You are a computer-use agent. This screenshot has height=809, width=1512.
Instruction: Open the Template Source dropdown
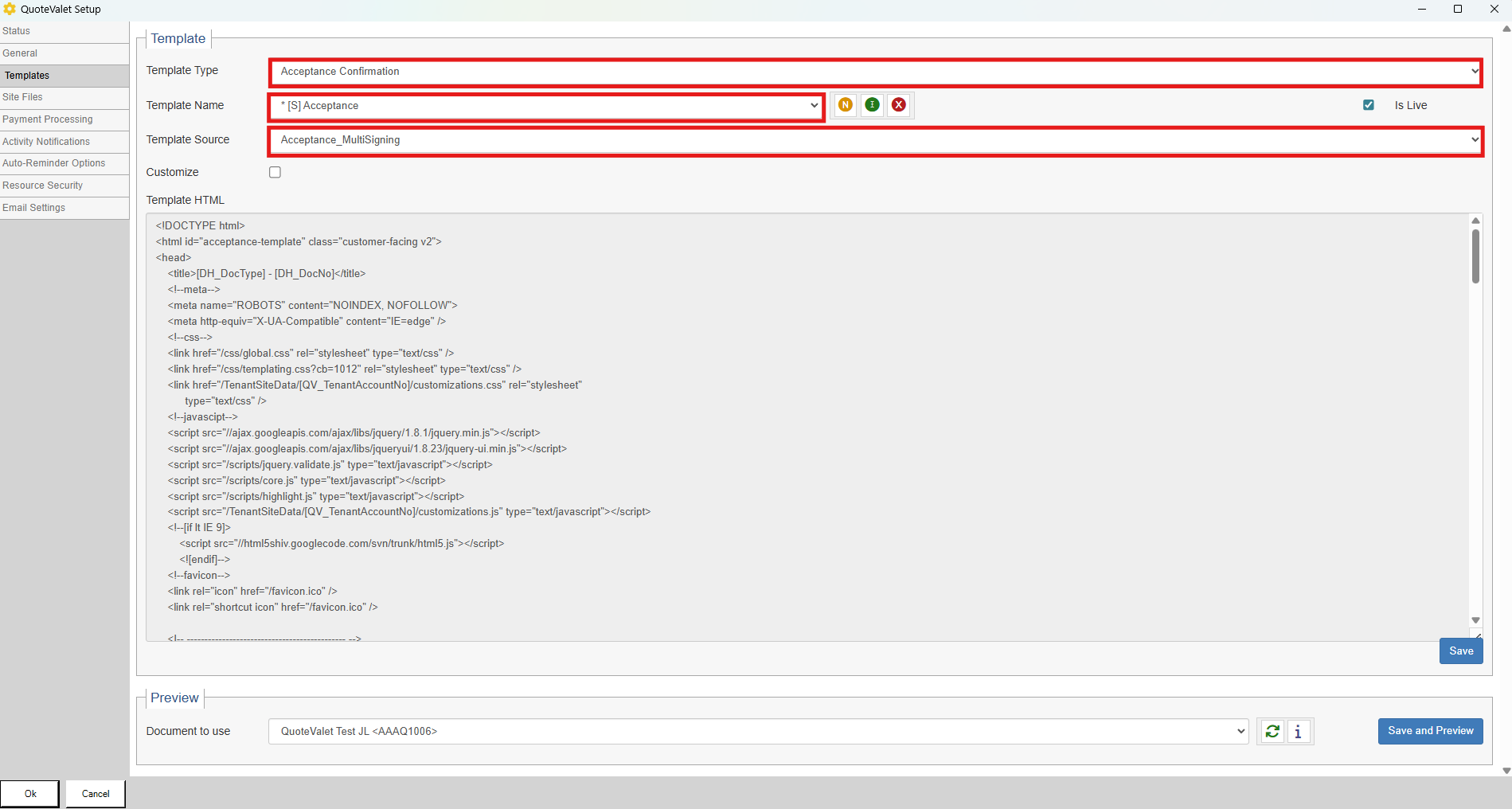pos(874,140)
